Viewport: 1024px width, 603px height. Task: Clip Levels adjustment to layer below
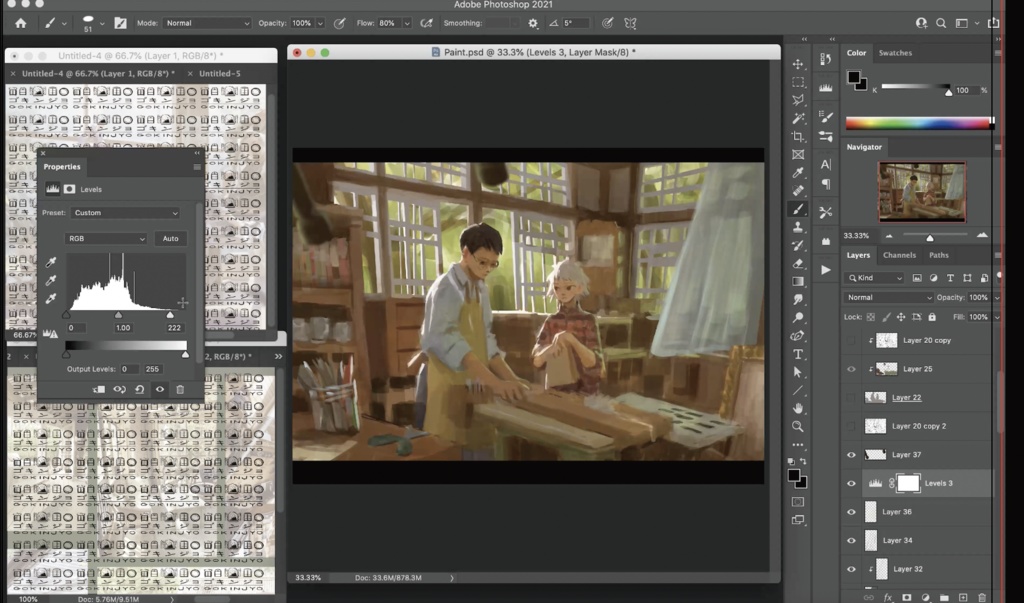point(99,389)
